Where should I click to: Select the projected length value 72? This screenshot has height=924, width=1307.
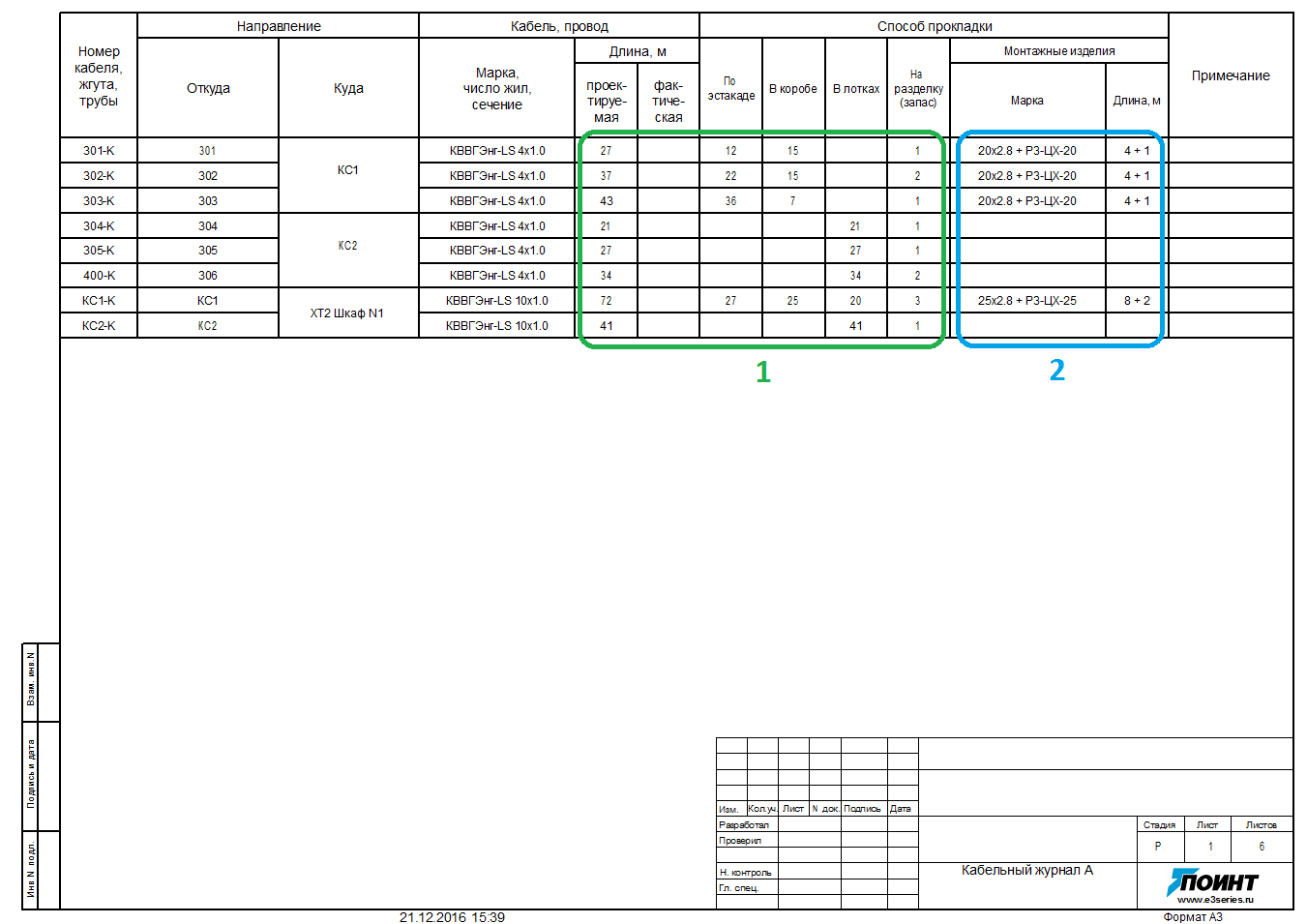[x=606, y=301]
